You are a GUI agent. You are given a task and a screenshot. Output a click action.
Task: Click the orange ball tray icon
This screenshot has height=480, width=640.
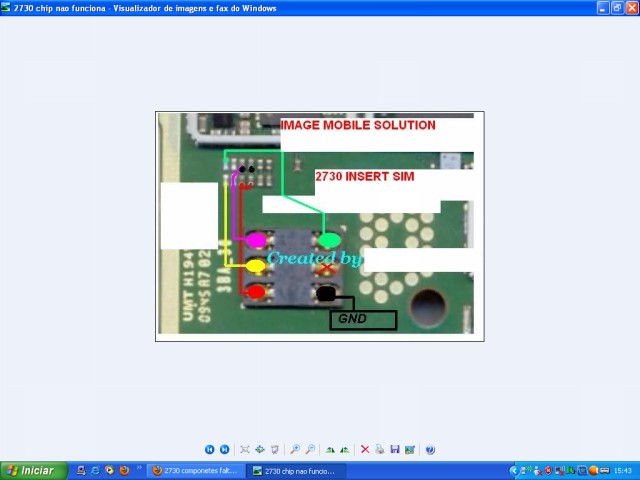pos(593,471)
